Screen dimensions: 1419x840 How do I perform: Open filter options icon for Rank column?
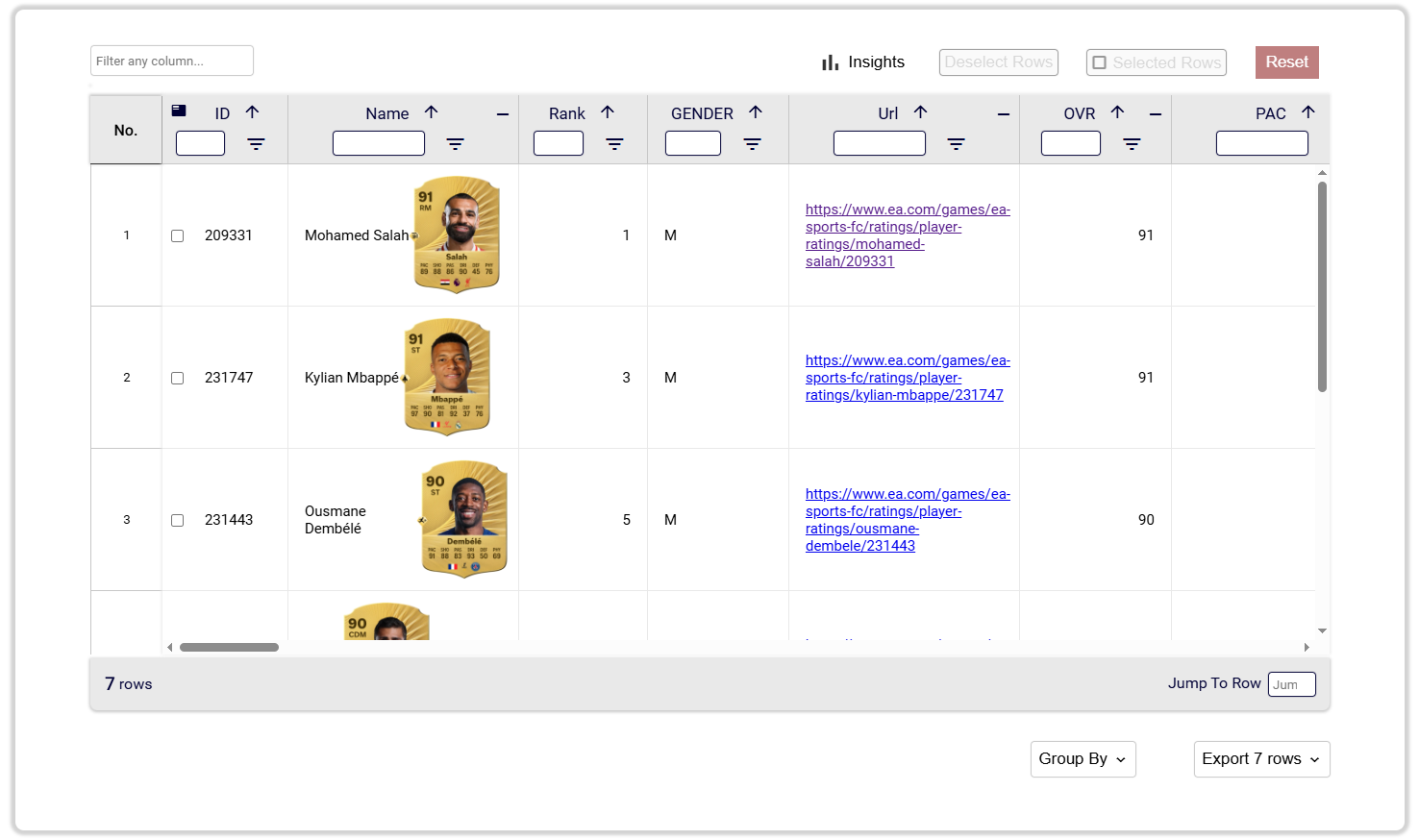615,144
